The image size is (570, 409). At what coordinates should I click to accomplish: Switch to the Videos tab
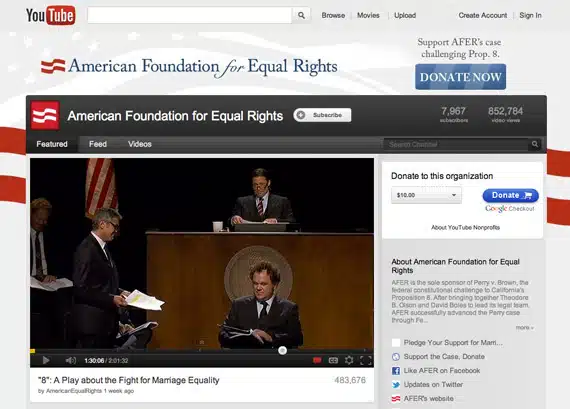(140, 144)
